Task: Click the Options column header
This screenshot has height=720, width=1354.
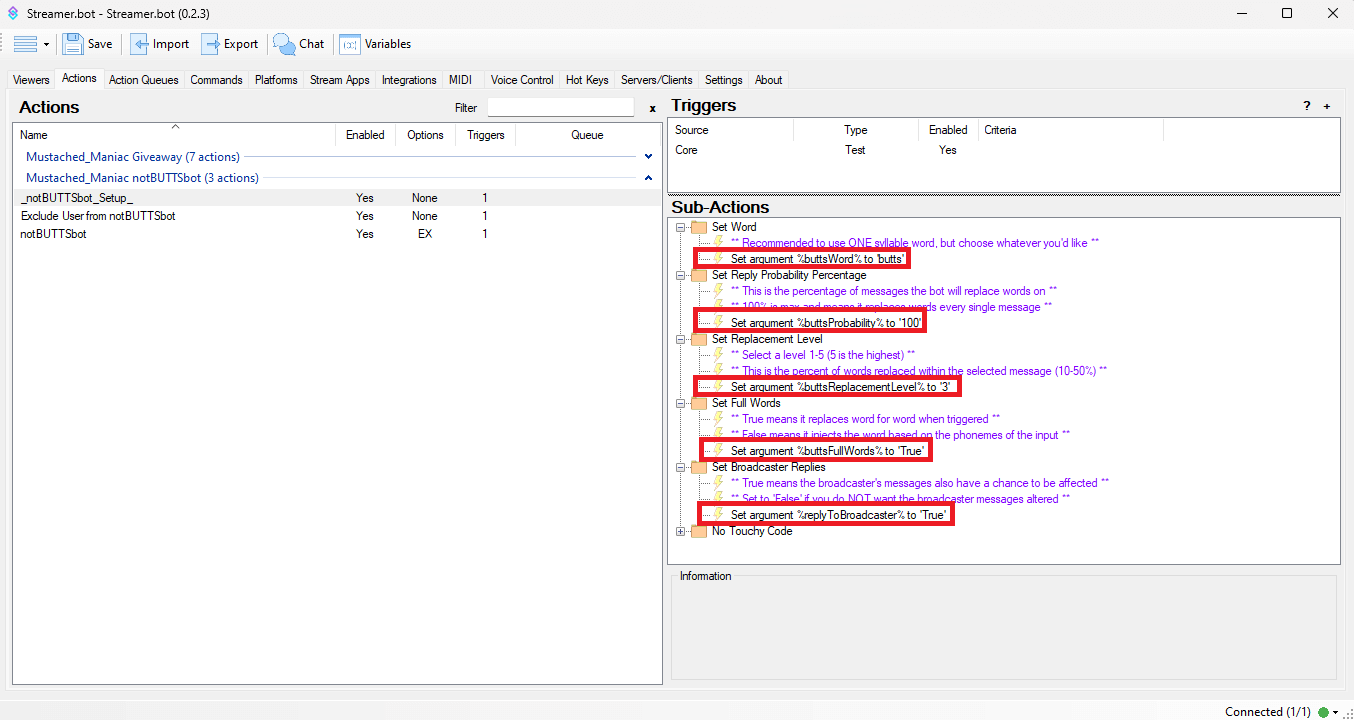Action: pyautogui.click(x=425, y=135)
